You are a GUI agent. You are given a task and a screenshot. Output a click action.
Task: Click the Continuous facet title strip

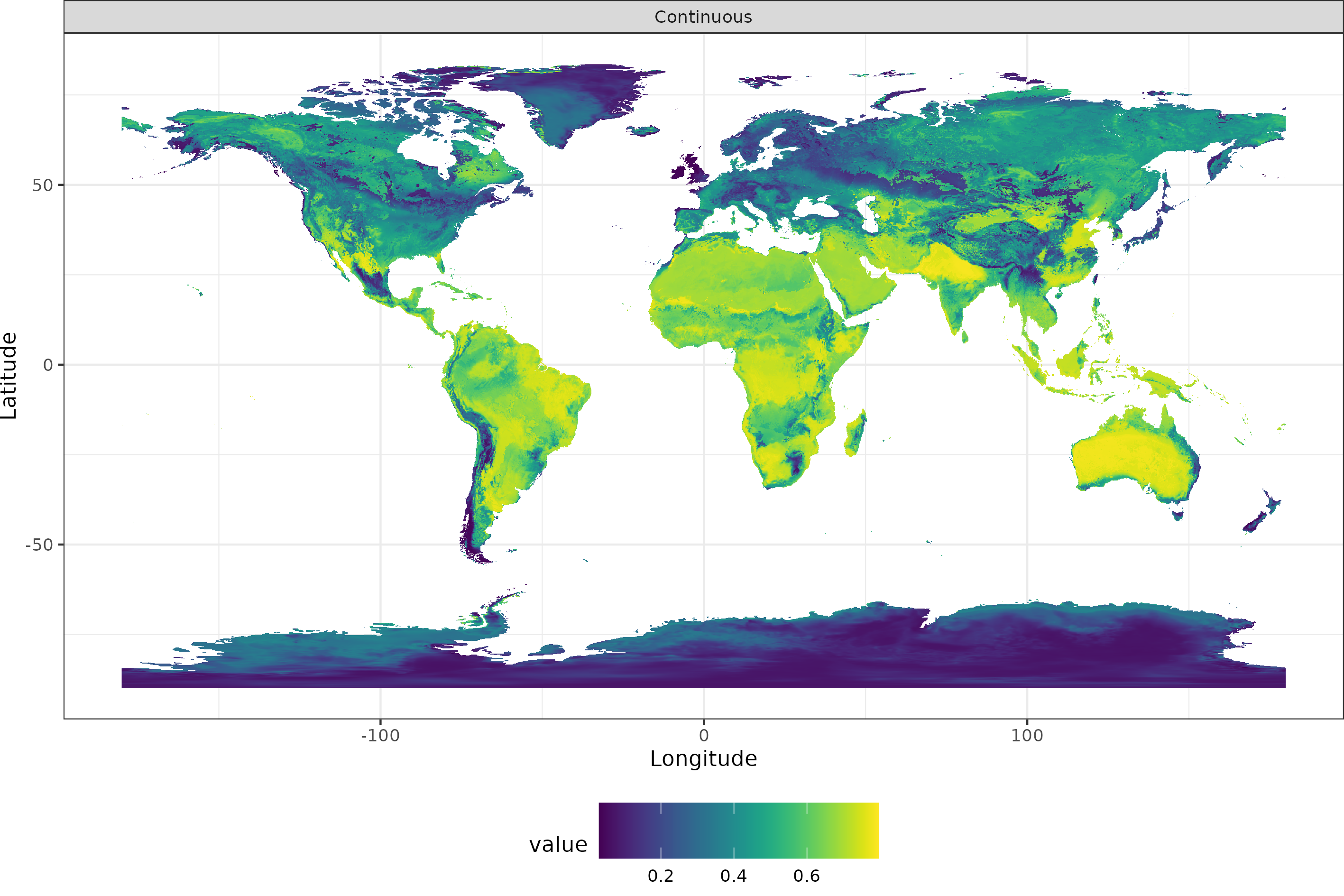(704, 16)
